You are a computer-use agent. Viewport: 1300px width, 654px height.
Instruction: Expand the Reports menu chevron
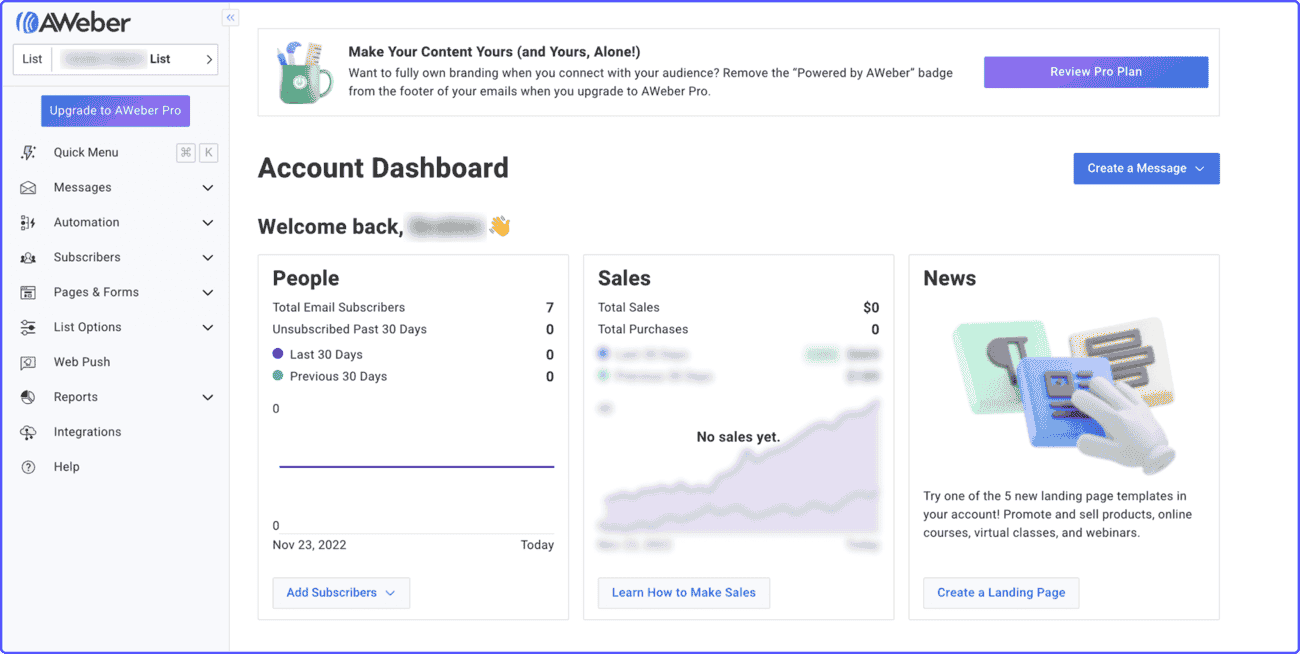pos(208,398)
